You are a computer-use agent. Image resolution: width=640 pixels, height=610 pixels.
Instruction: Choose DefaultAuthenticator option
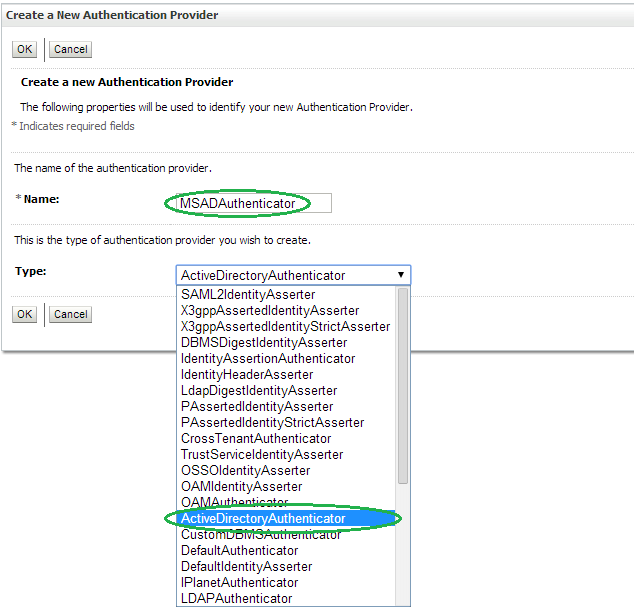[x=286, y=550]
